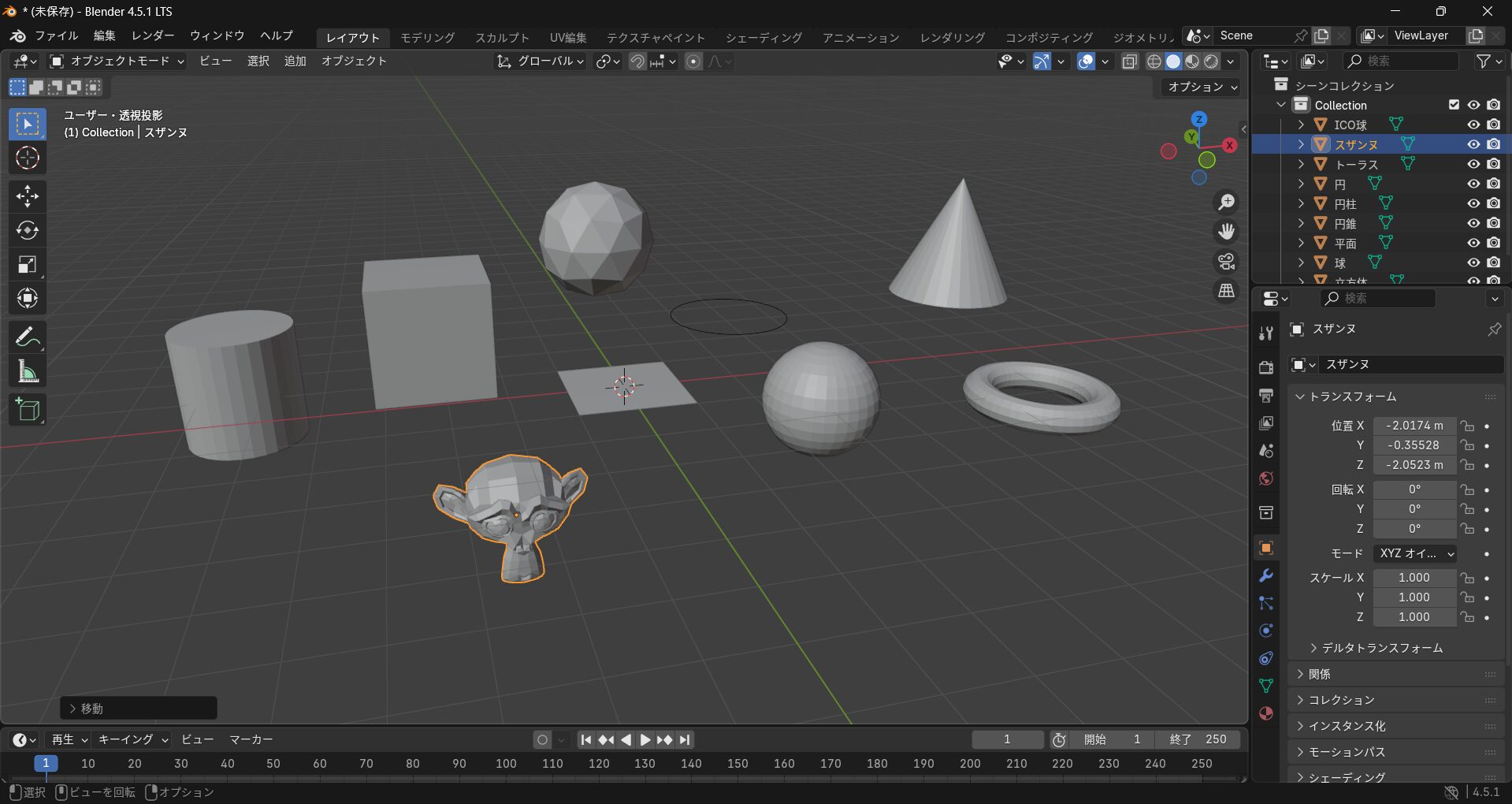
Task: Select the Measure ruler tool
Action: coord(28,372)
